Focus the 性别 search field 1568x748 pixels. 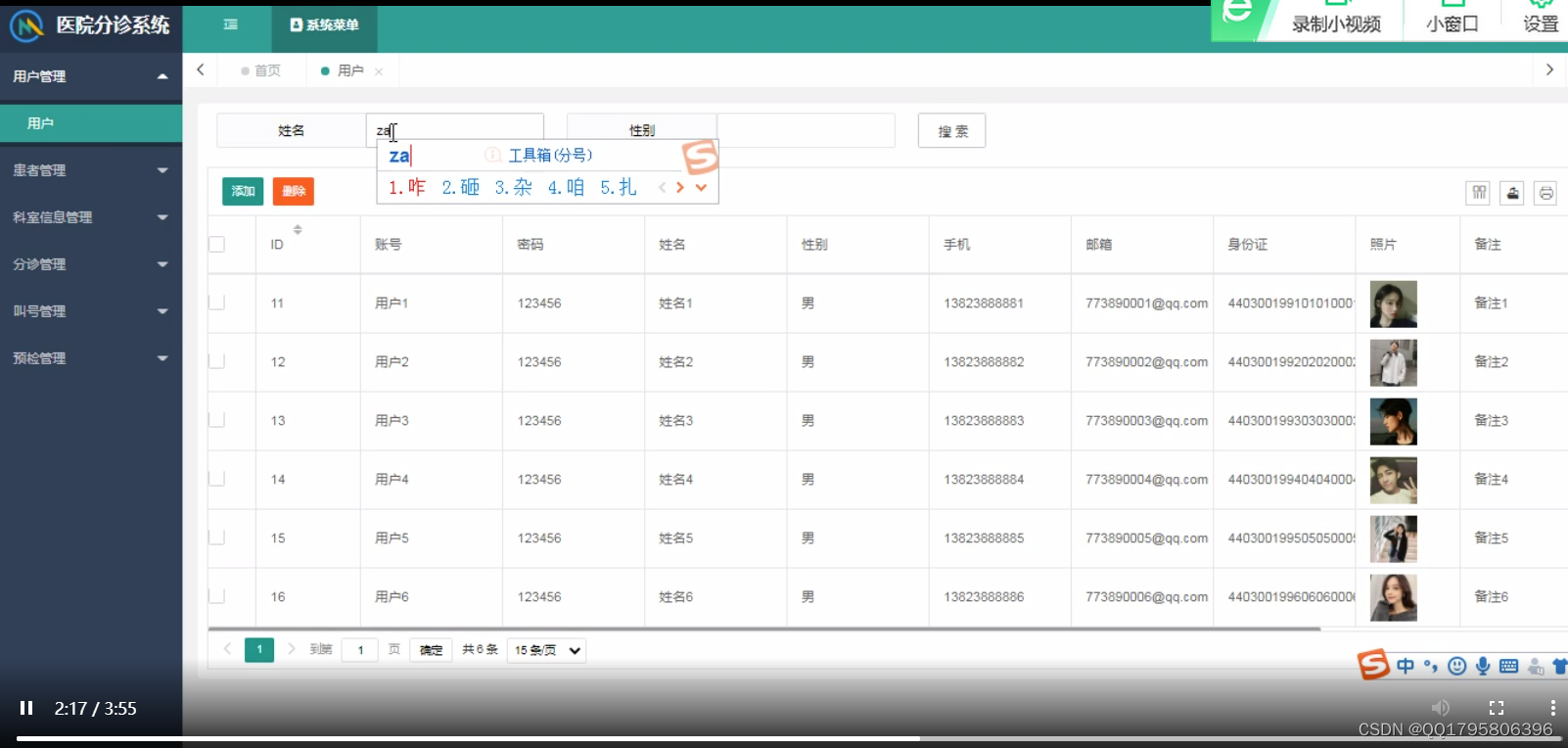806,130
